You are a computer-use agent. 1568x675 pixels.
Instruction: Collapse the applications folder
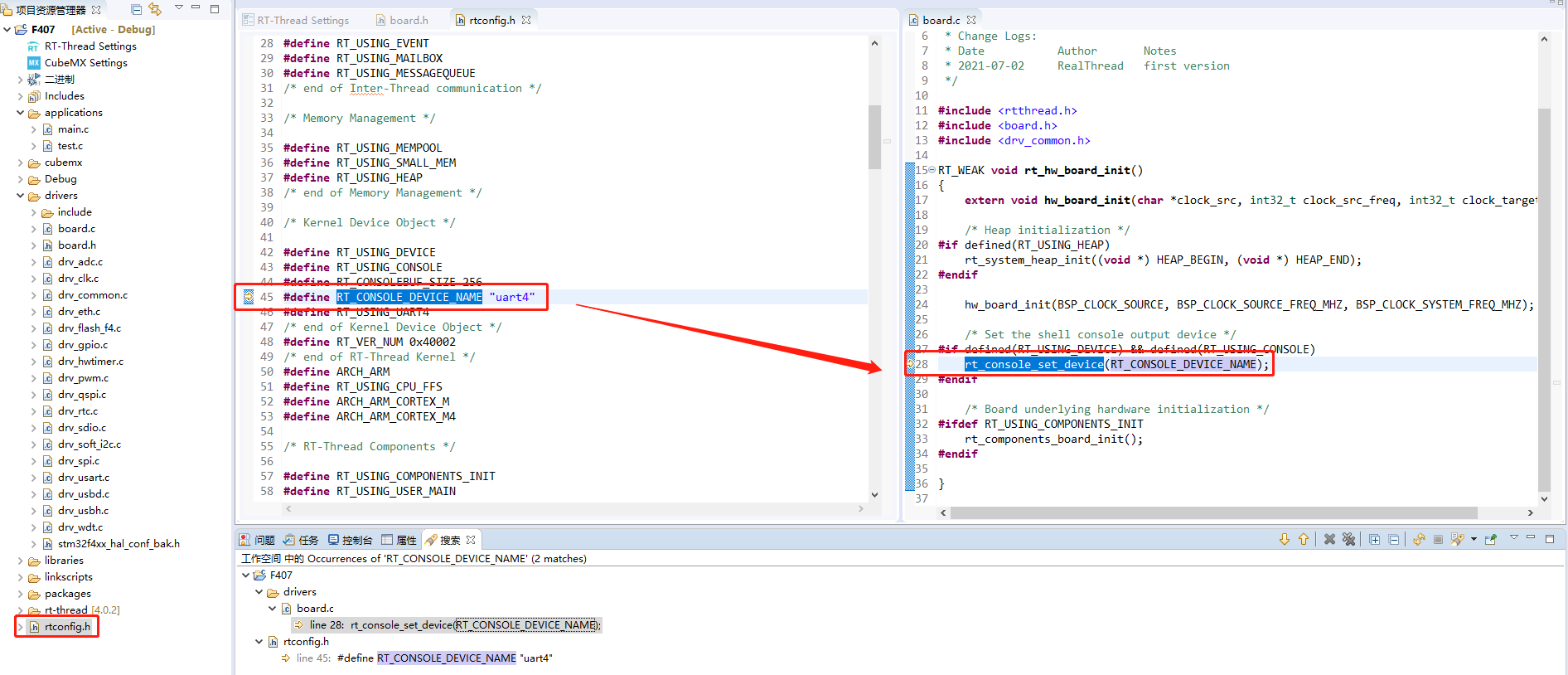click(21, 112)
